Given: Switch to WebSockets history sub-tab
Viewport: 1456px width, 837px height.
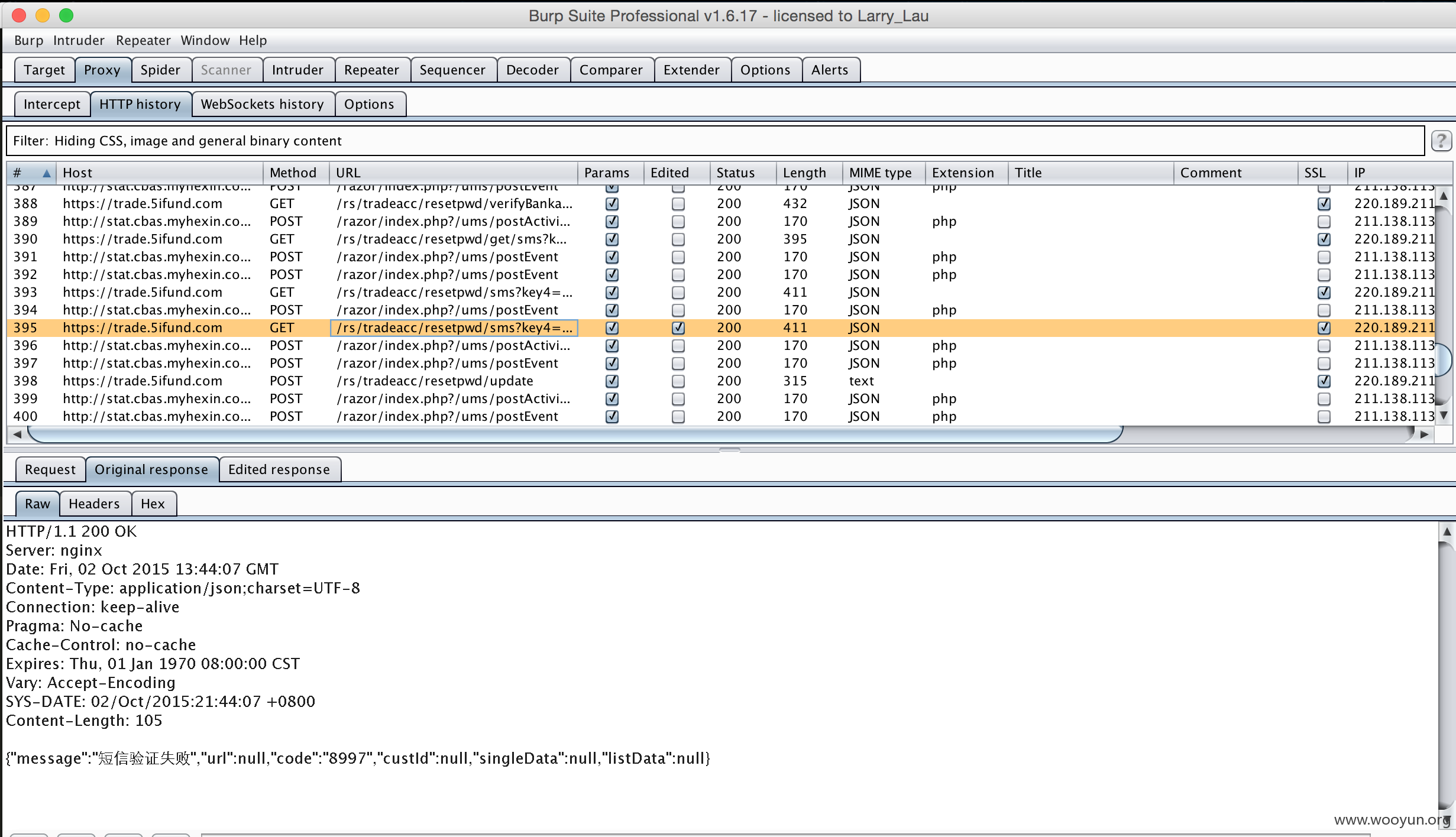Looking at the screenshot, I should 263,104.
